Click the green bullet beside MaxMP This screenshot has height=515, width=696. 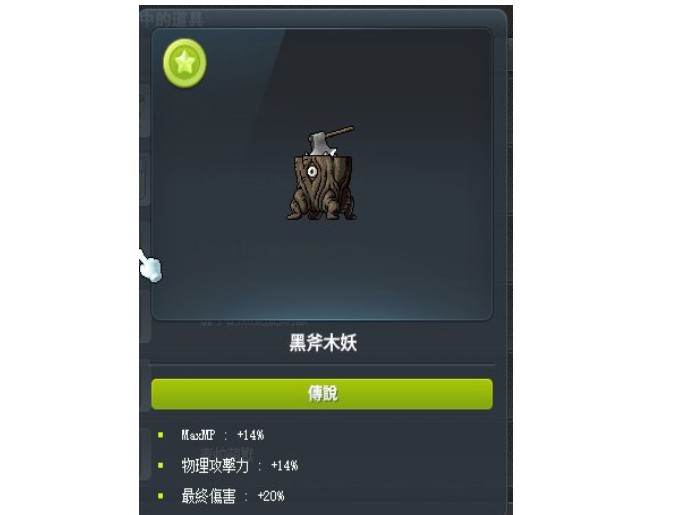[x=161, y=435]
